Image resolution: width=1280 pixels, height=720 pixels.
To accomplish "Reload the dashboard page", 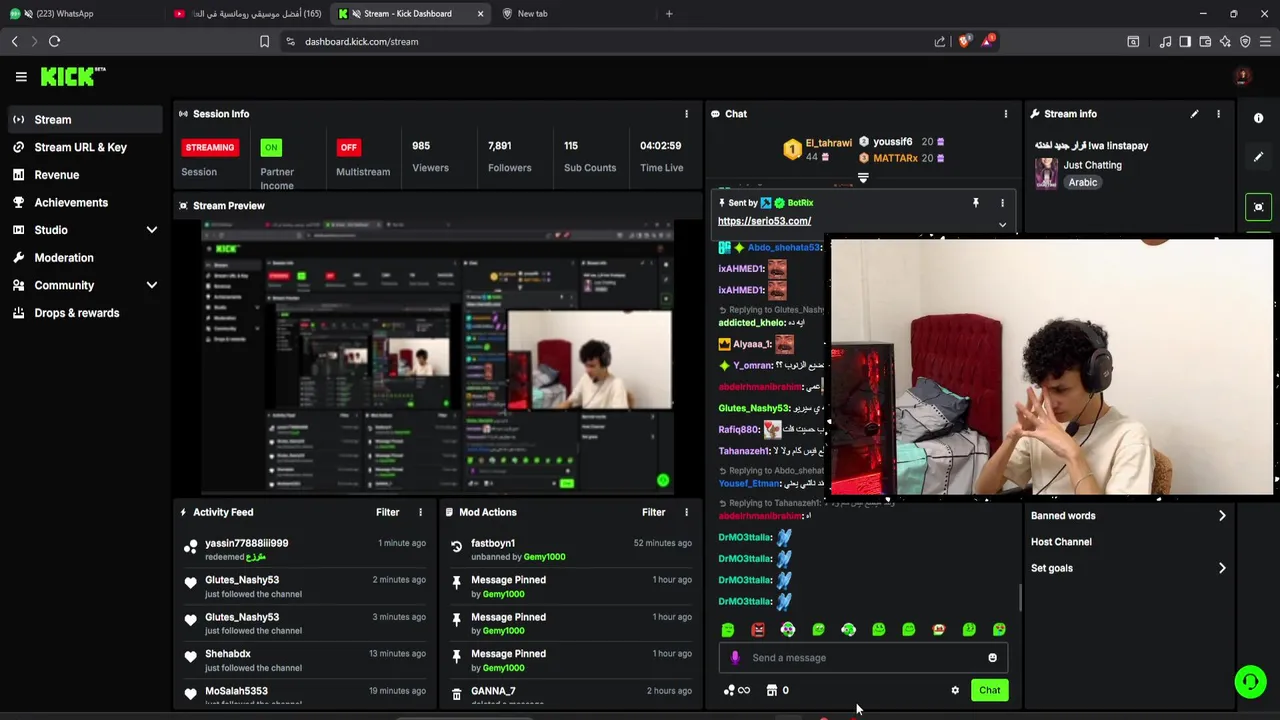I will [54, 41].
